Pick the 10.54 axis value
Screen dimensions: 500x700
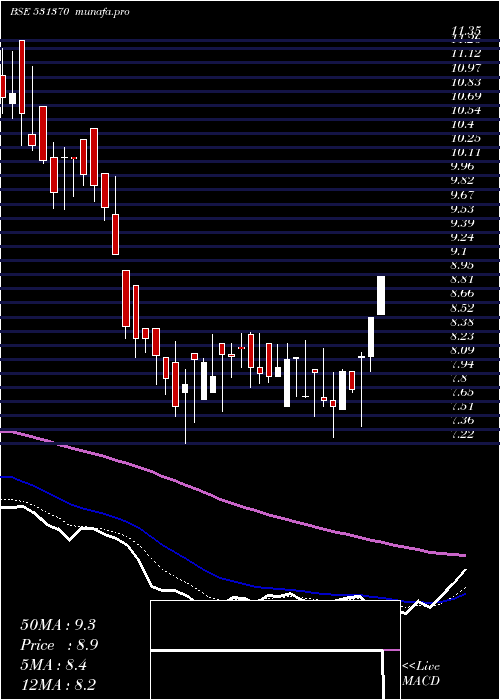[466, 110]
